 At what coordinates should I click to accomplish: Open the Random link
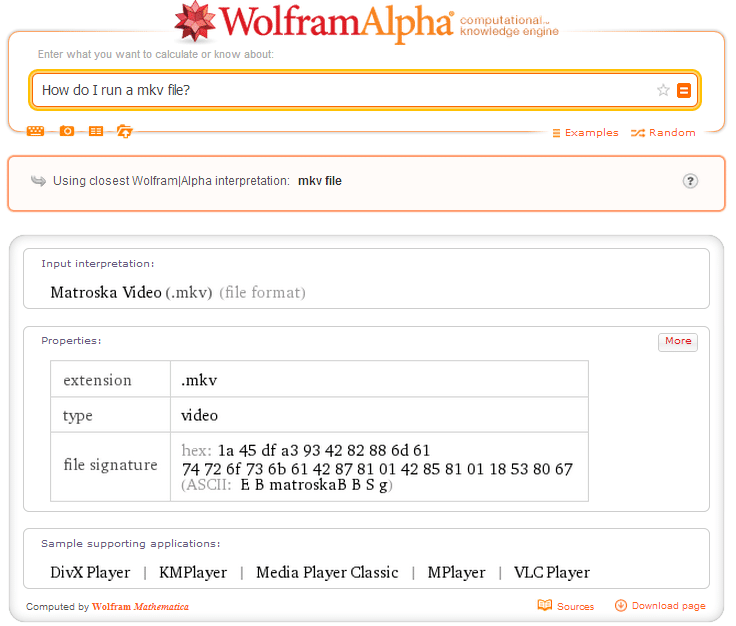672,133
